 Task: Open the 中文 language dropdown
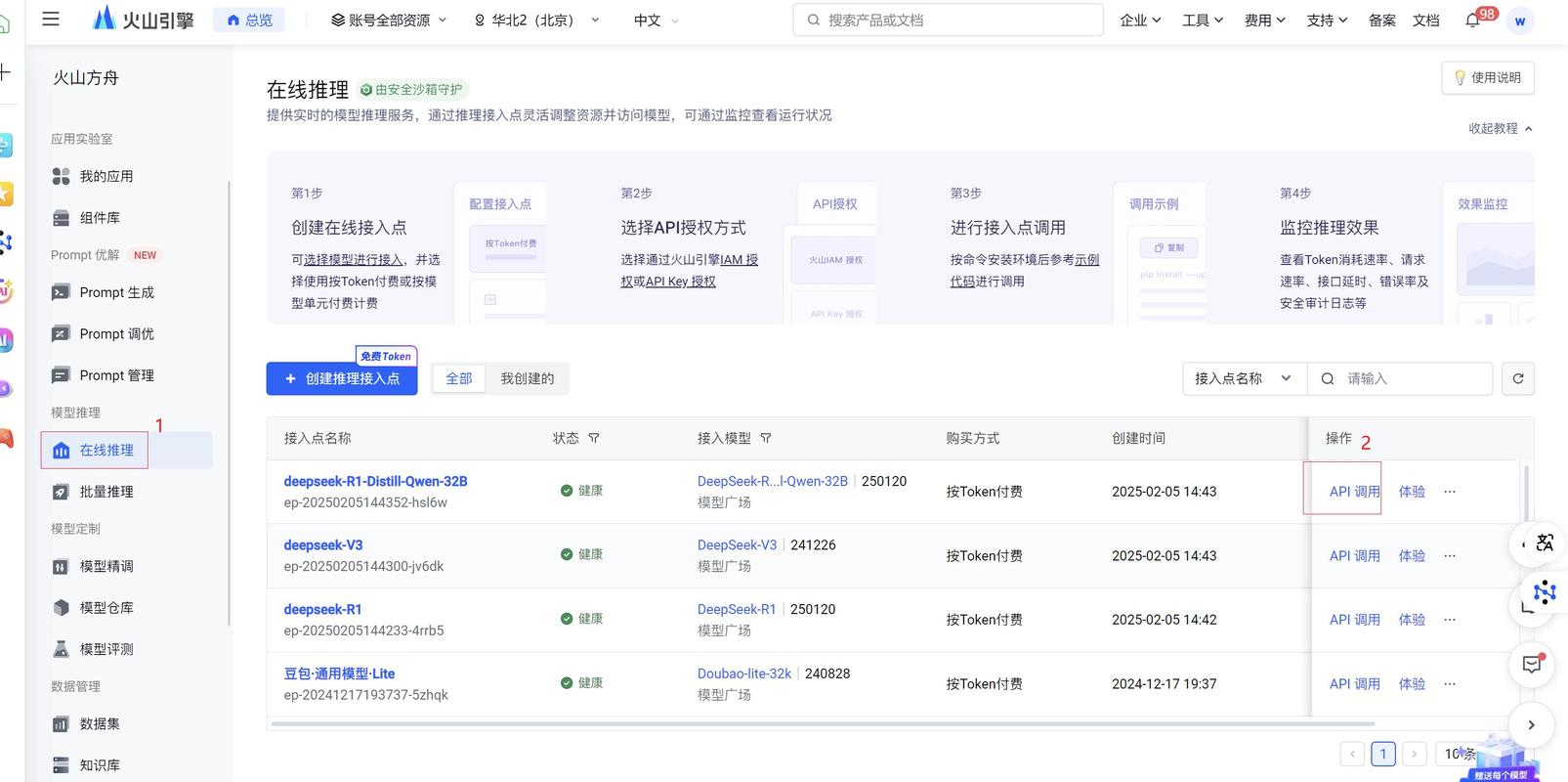coord(656,20)
